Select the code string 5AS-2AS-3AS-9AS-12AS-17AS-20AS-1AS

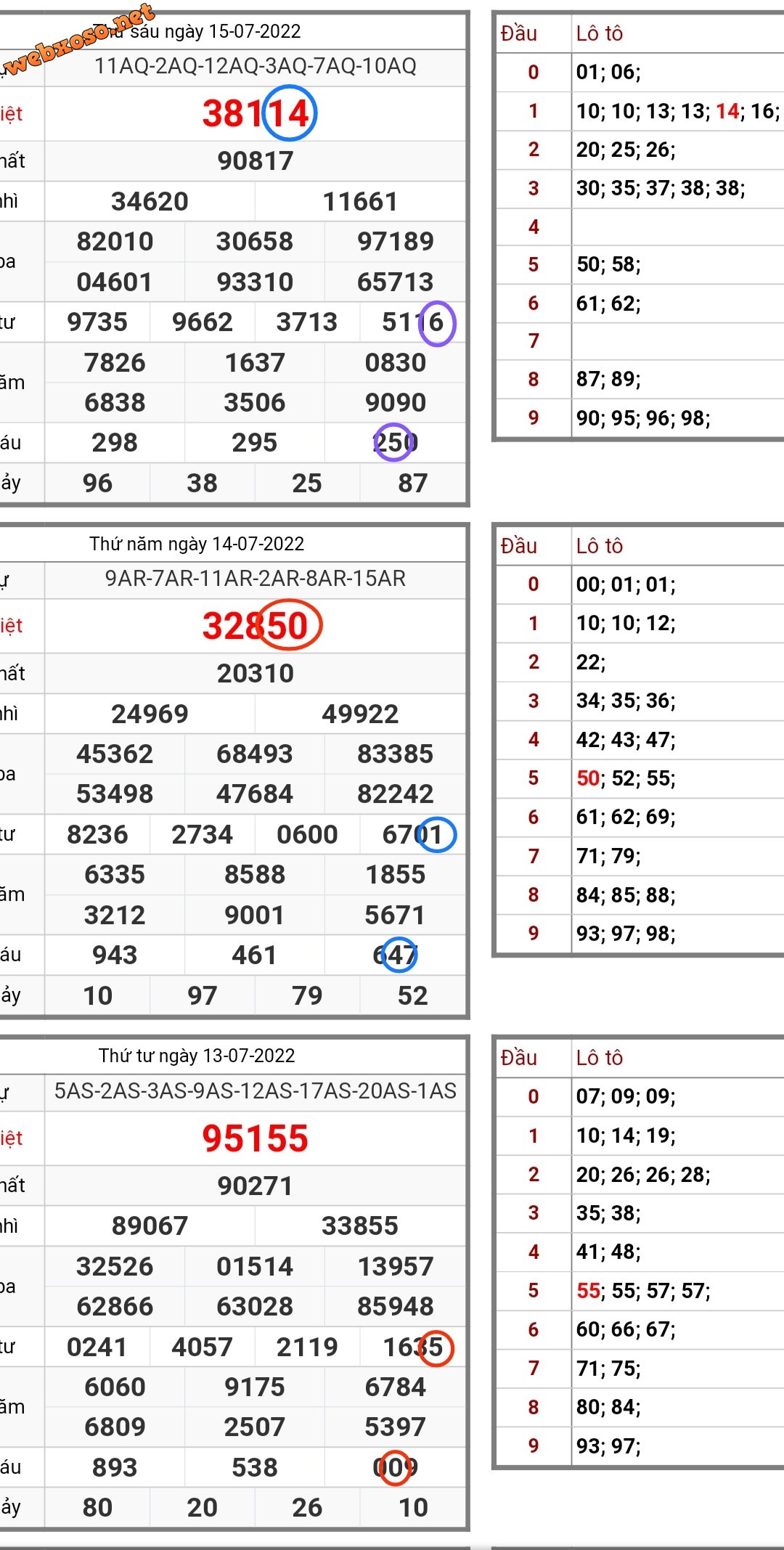coord(256,1091)
